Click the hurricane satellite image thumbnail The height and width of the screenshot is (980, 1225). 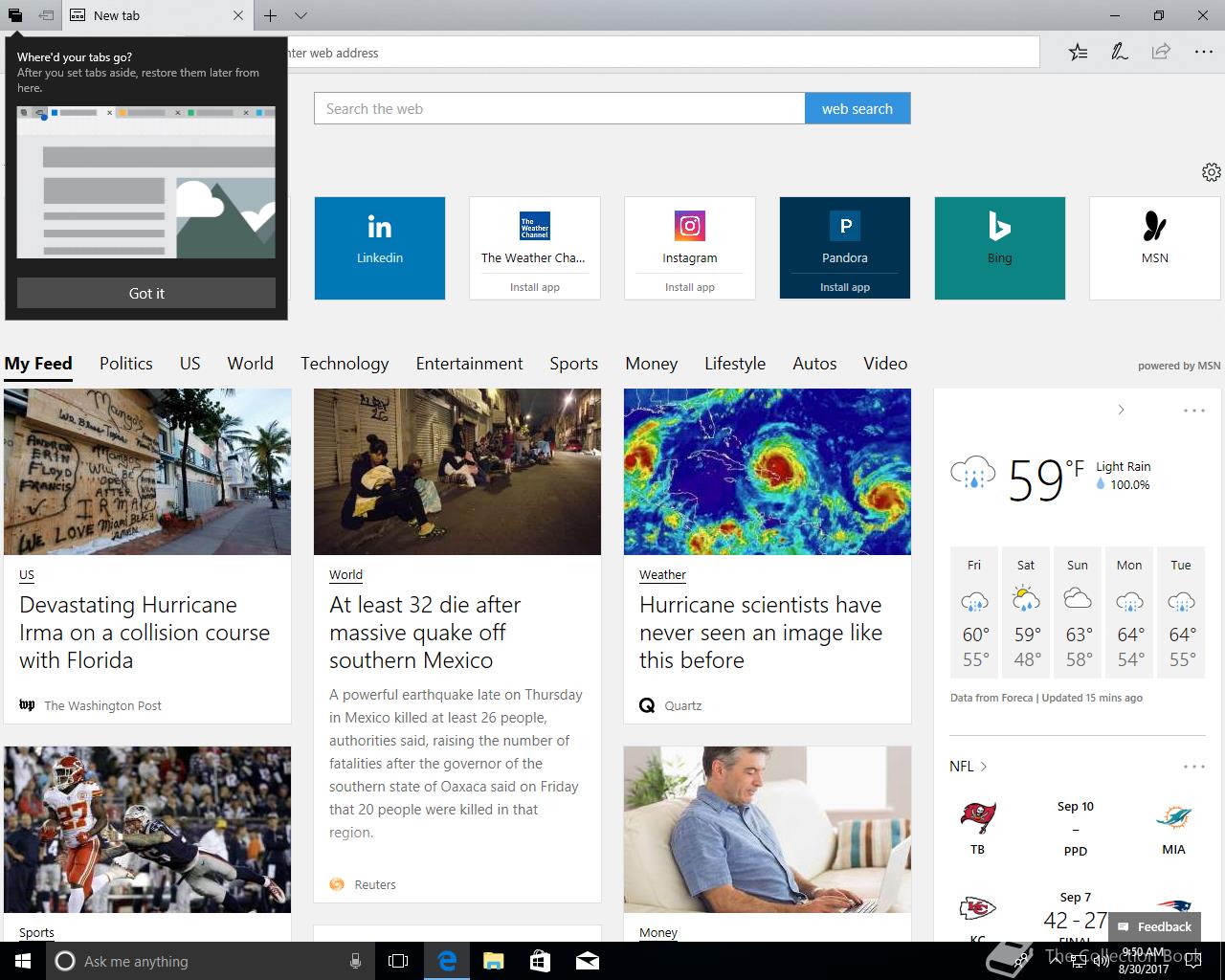(x=768, y=472)
